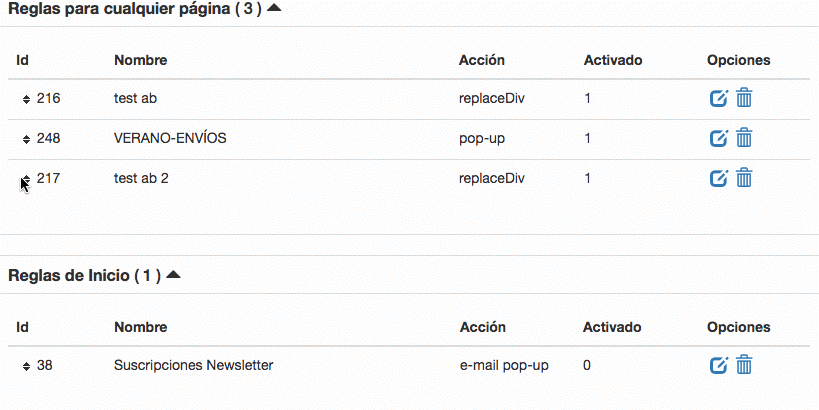Delete Suscripciones Newsletter rule
Image resolution: width=819 pixels, height=410 pixels.
click(744, 365)
